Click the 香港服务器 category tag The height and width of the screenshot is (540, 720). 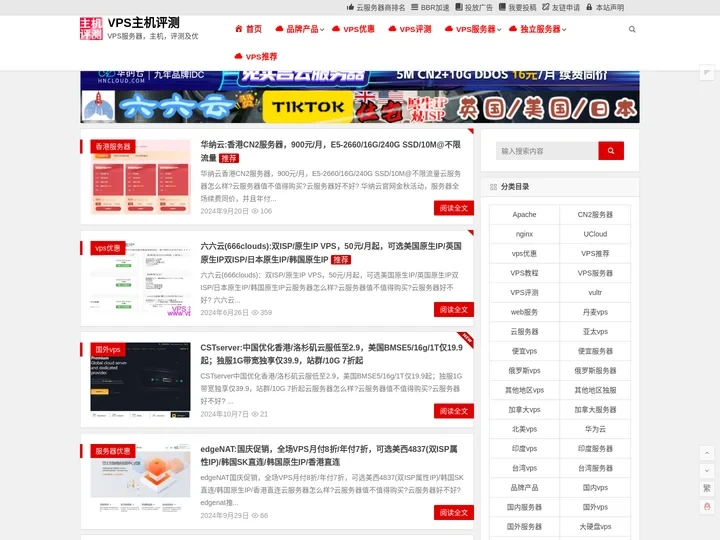click(x=112, y=146)
